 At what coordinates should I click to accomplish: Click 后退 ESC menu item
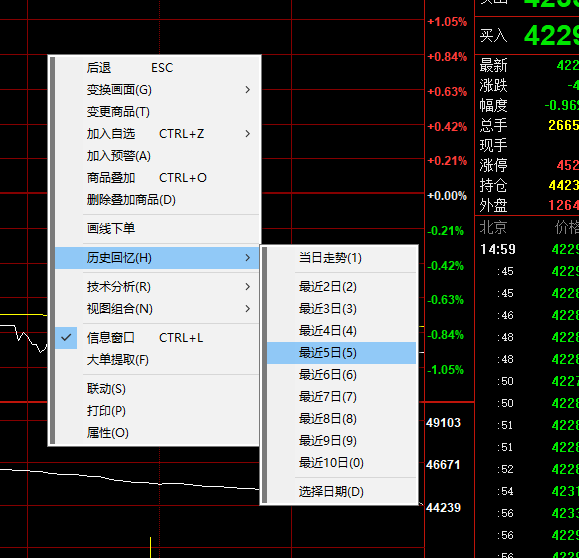tap(157, 68)
